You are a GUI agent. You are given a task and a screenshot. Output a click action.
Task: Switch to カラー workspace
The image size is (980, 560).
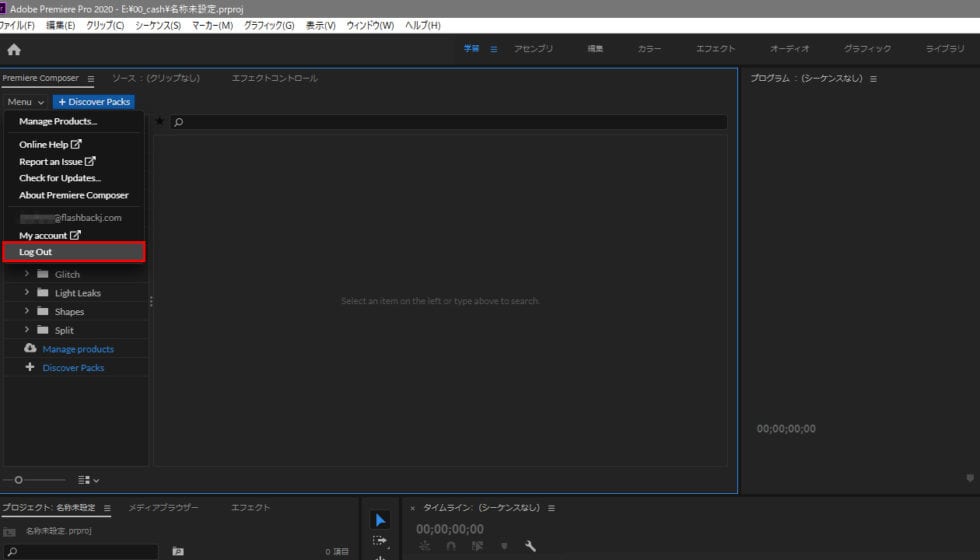pos(649,49)
